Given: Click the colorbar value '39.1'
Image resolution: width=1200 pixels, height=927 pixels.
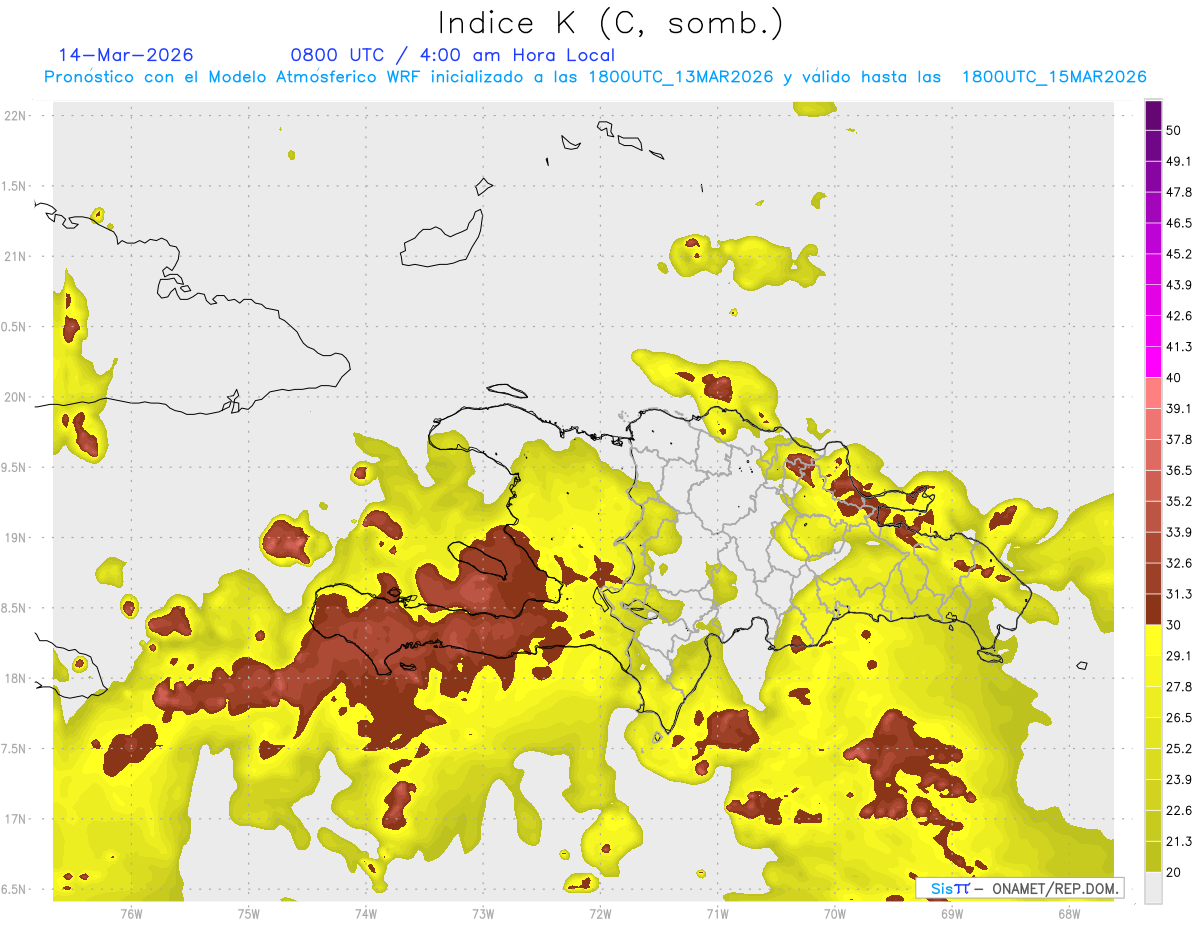Looking at the screenshot, I should (1179, 409).
